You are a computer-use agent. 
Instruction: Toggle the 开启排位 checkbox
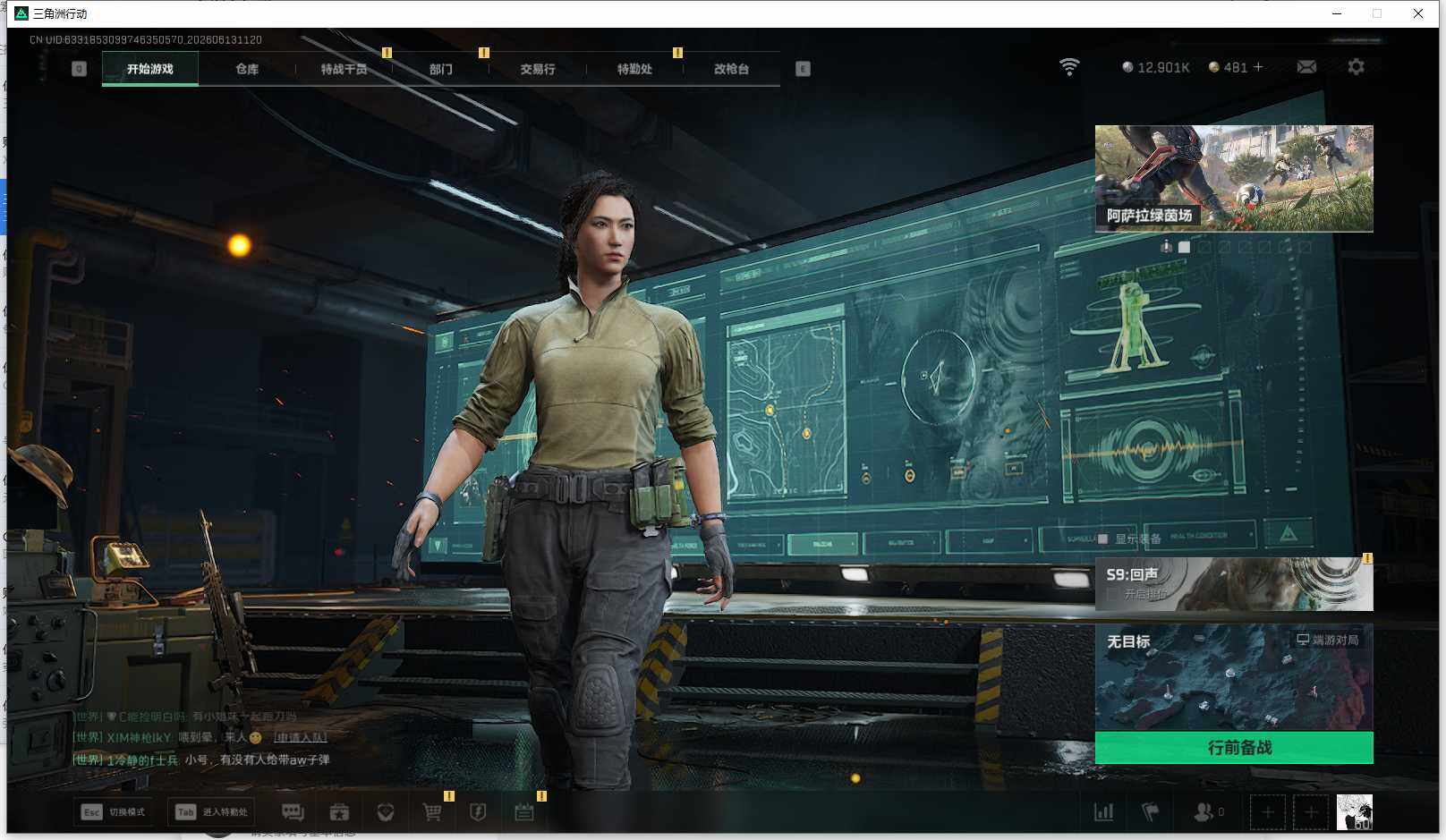[1112, 594]
